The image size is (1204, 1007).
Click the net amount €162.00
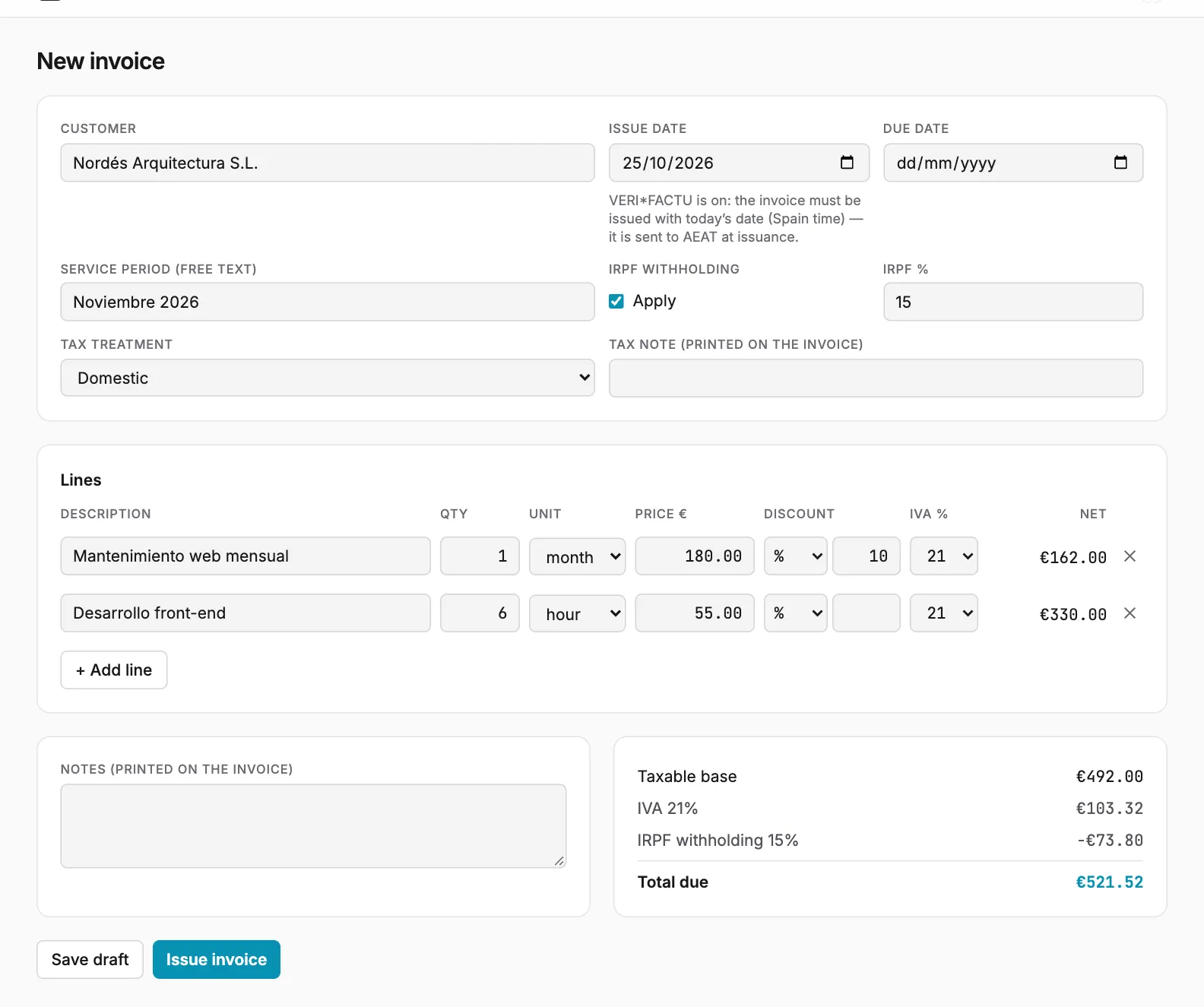click(x=1073, y=557)
